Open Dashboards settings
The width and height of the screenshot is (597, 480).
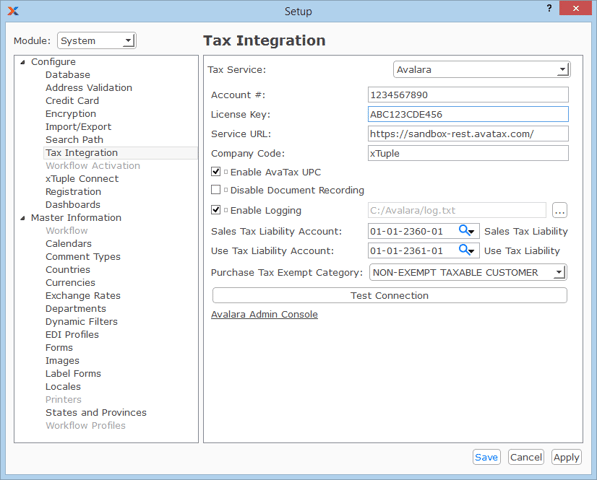(73, 204)
